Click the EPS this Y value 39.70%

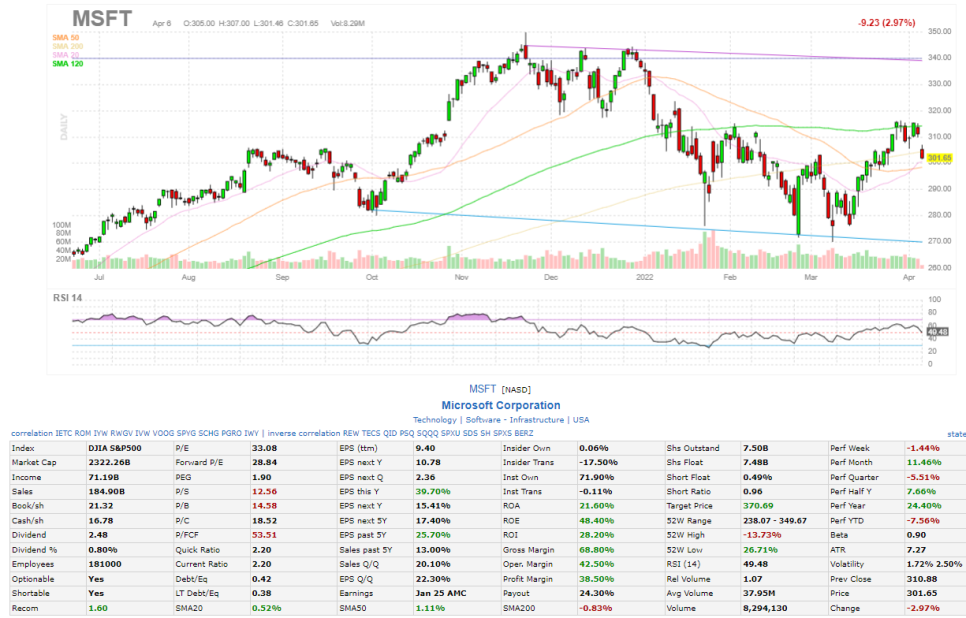[432, 491]
